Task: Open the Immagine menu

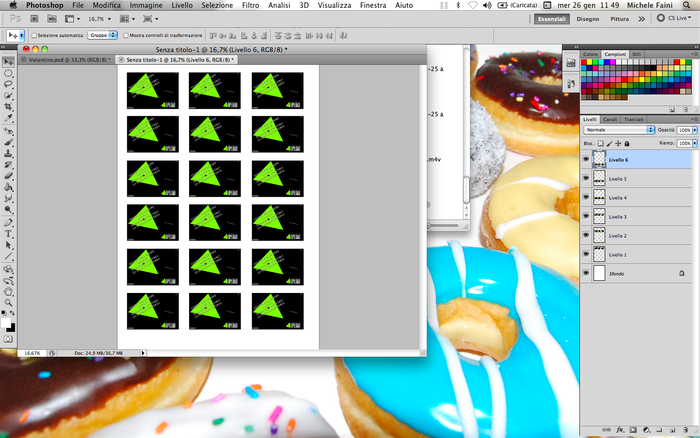Action: click(x=146, y=5)
